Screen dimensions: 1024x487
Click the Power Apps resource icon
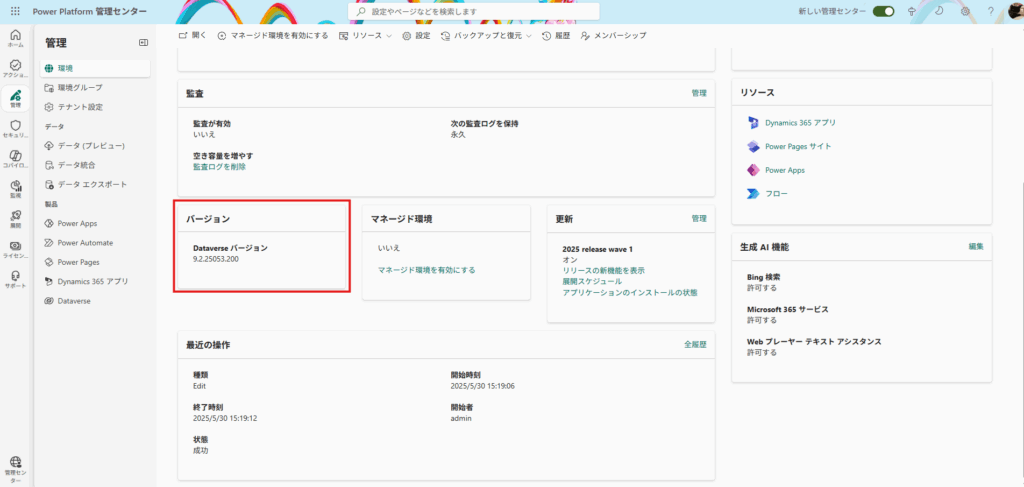754,170
